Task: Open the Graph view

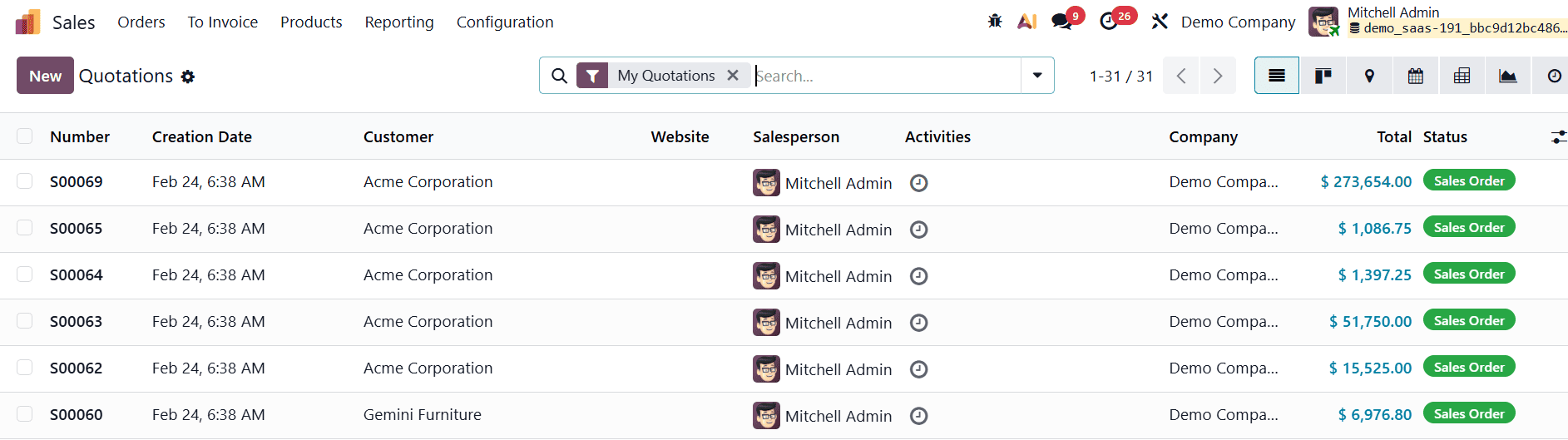Action: [x=1507, y=76]
